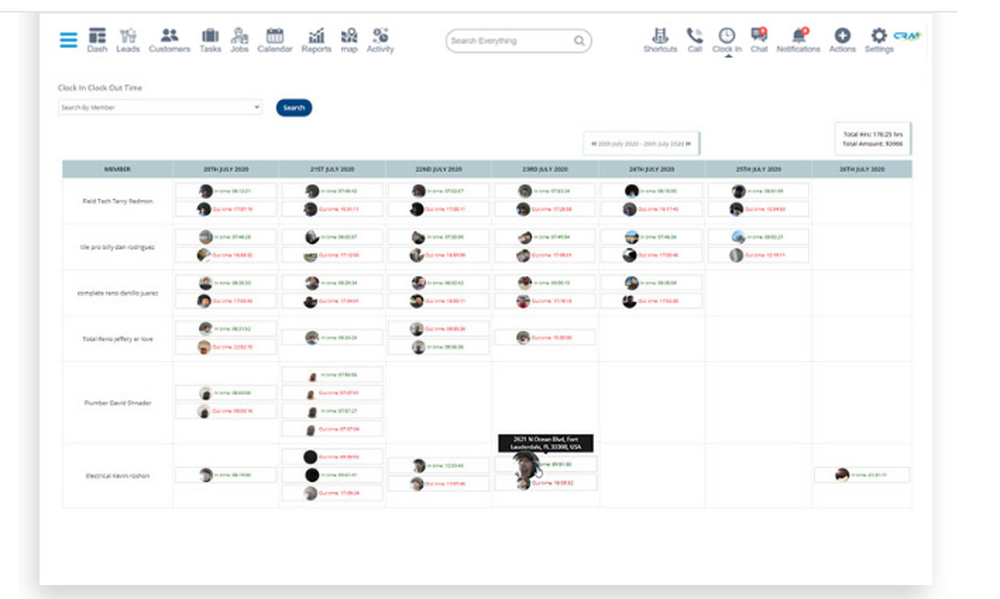Open the Notifications bell

(798, 38)
